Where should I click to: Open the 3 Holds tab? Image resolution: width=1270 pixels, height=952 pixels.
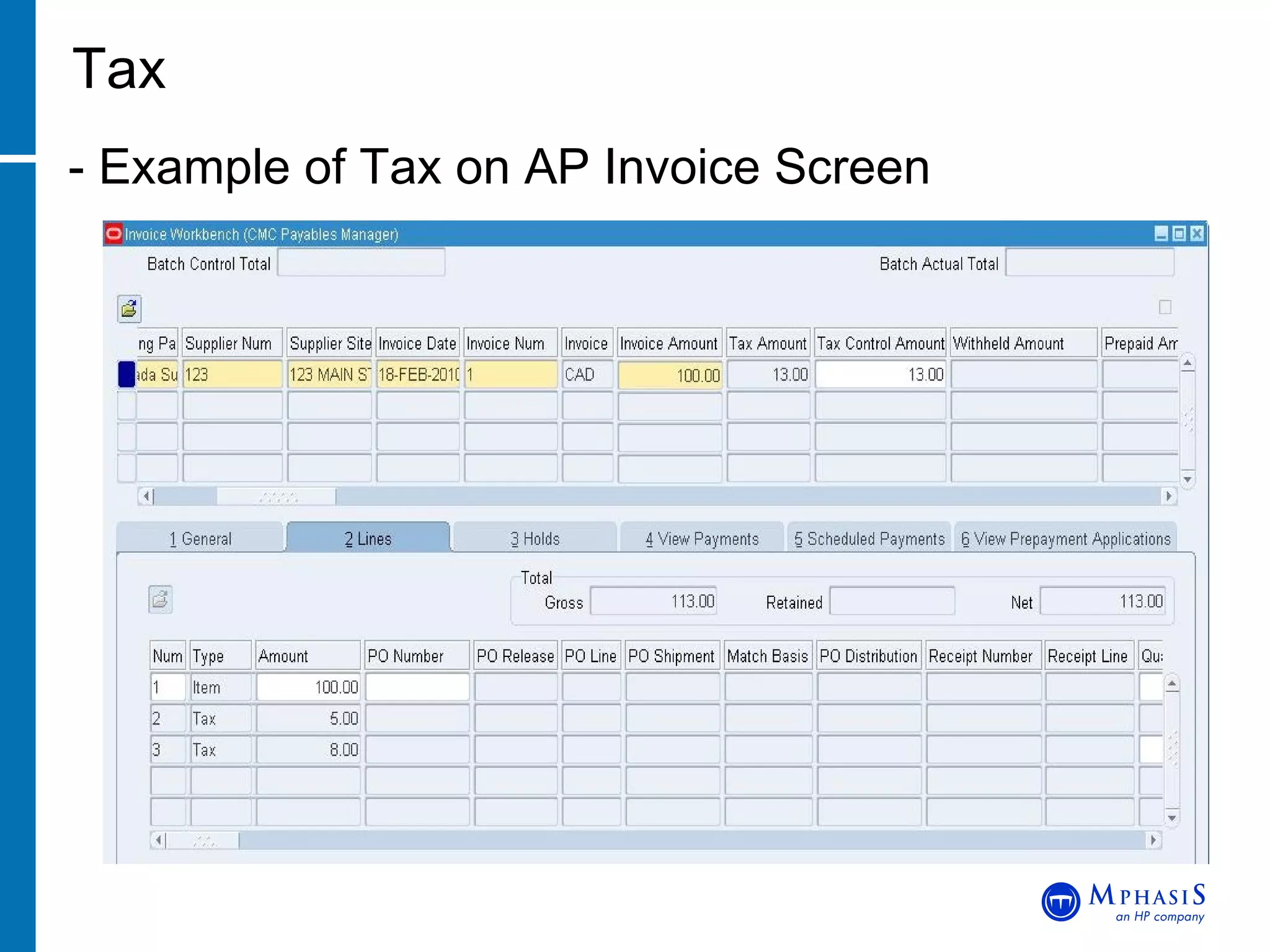(x=535, y=538)
